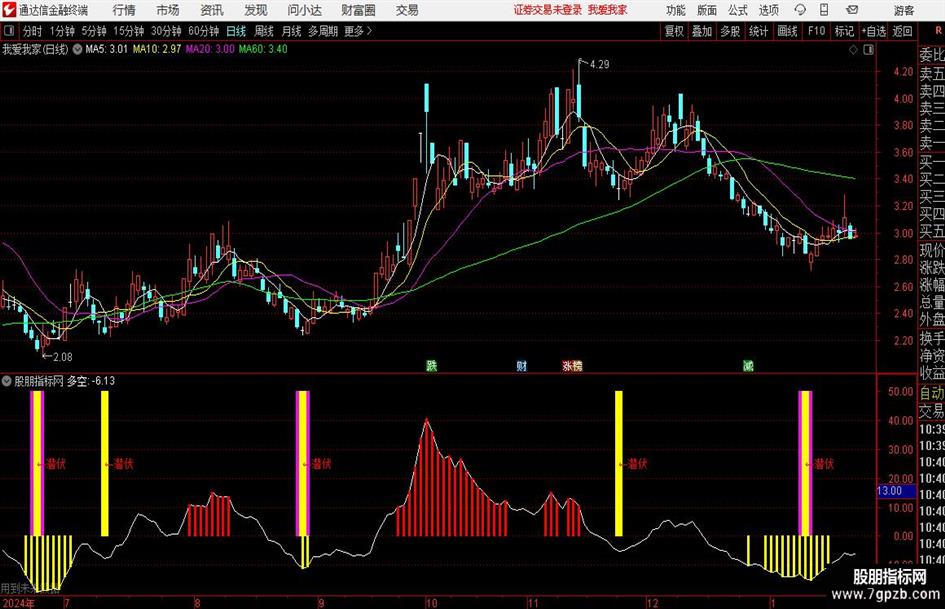Viewport: 945px width, 609px height.
Task: Open the mobile phone icon in title bar
Action: click(x=824, y=10)
